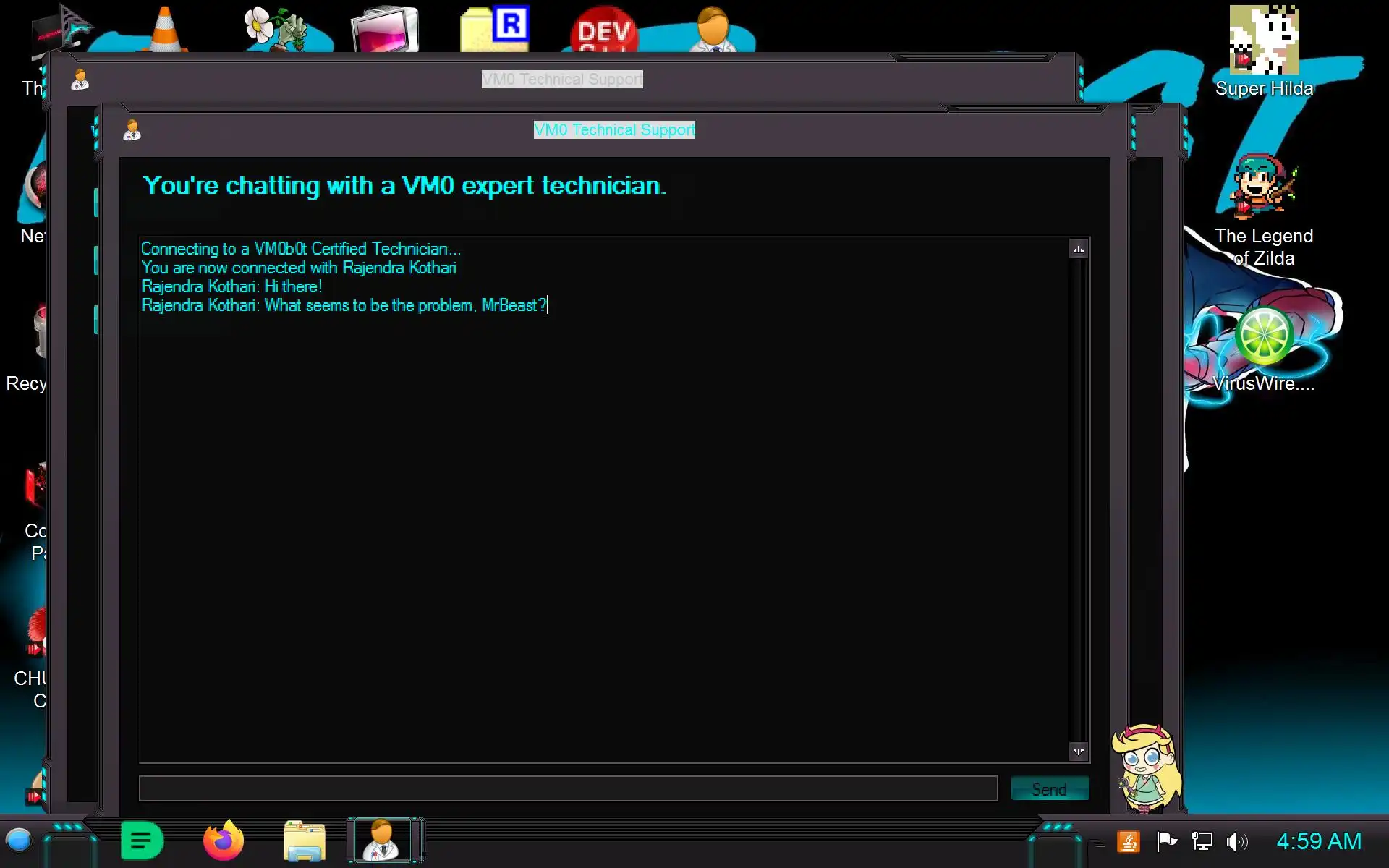The height and width of the screenshot is (868, 1389).
Task: Click the VM0 Technical Support taskbar button
Action: pos(382,841)
